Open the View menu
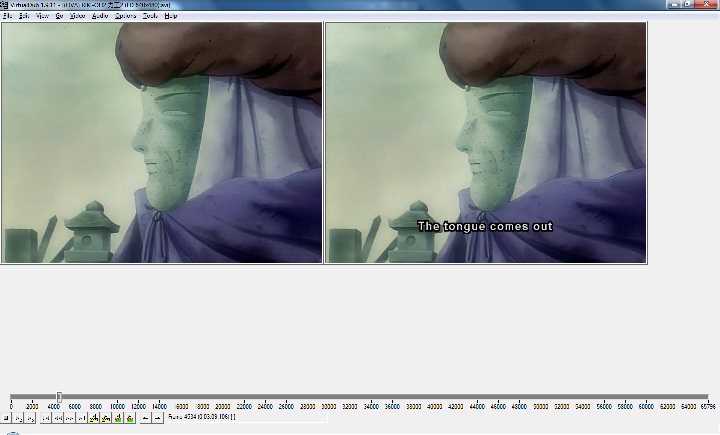The width and height of the screenshot is (720, 435). (x=42, y=16)
